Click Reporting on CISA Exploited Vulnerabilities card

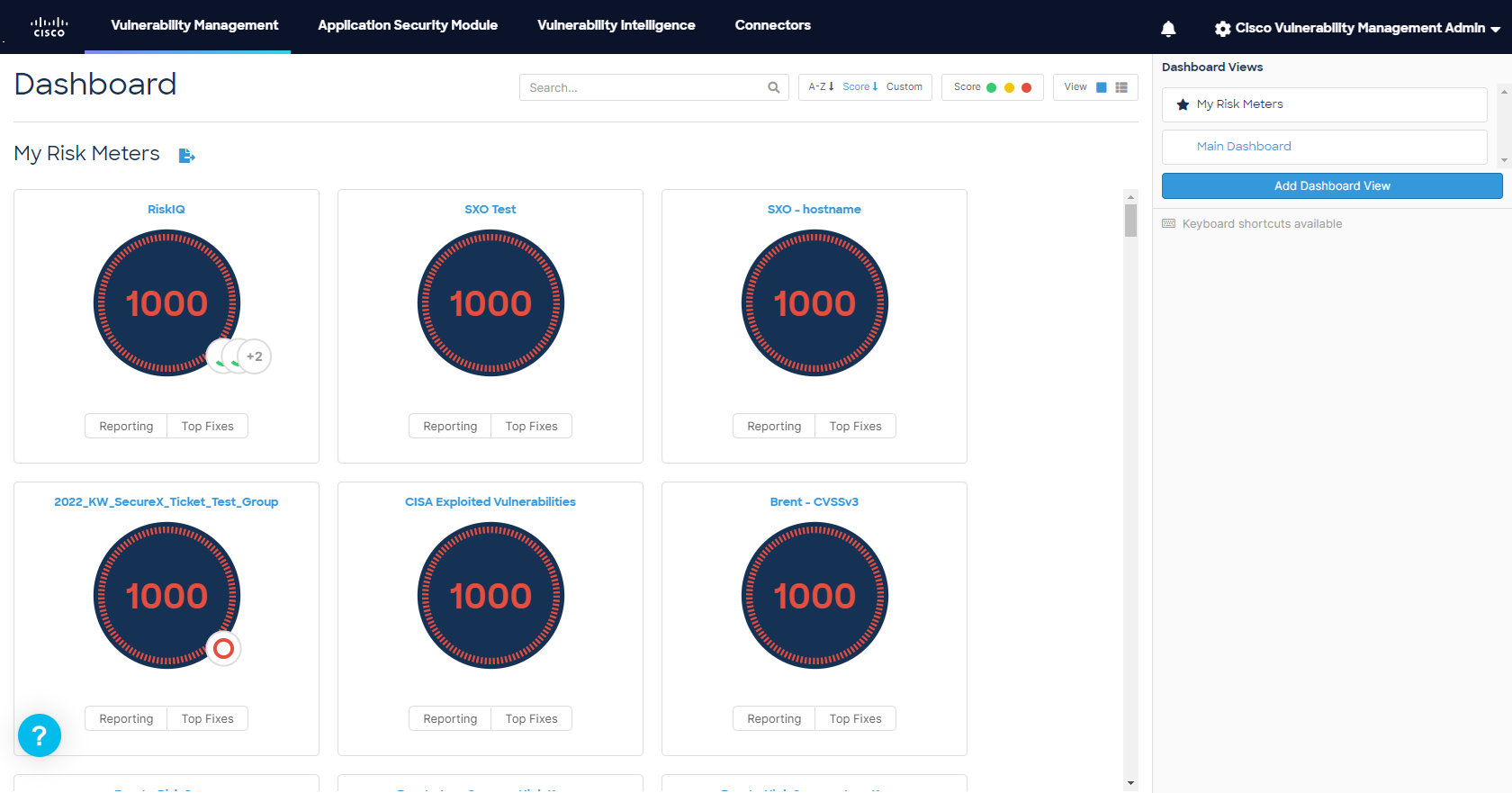tap(450, 718)
